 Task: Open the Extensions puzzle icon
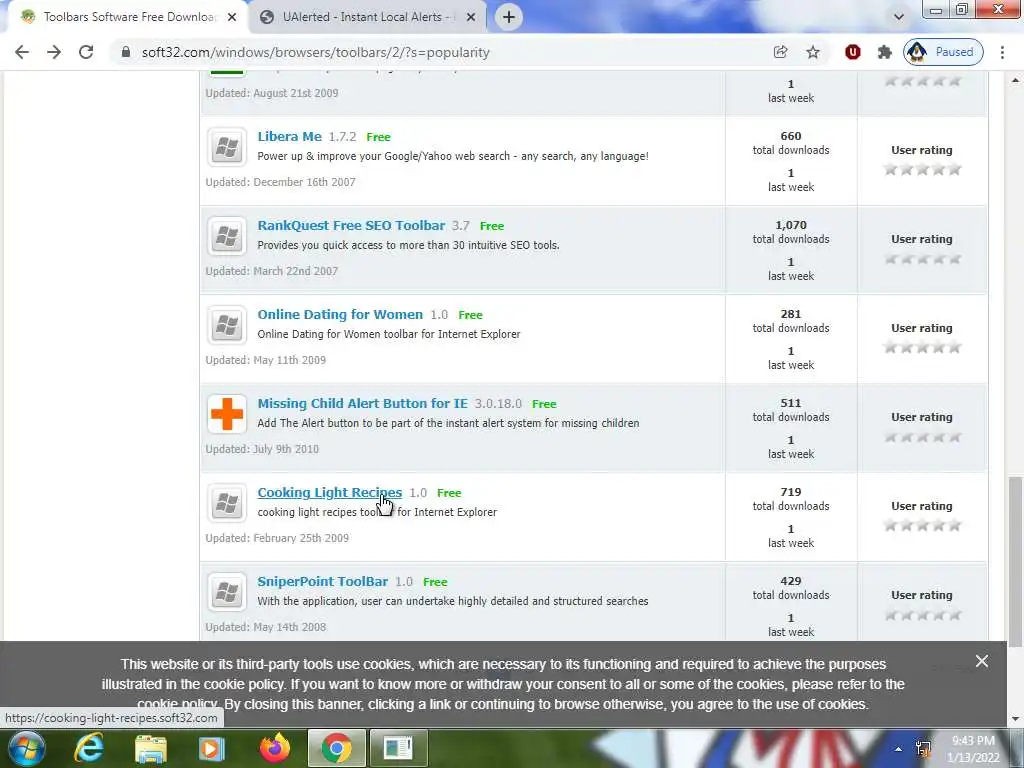(884, 52)
